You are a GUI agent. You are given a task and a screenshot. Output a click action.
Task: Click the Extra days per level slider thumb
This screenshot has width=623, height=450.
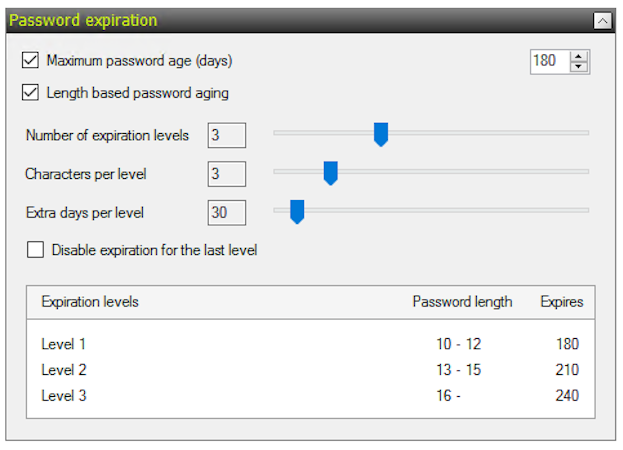click(296, 211)
